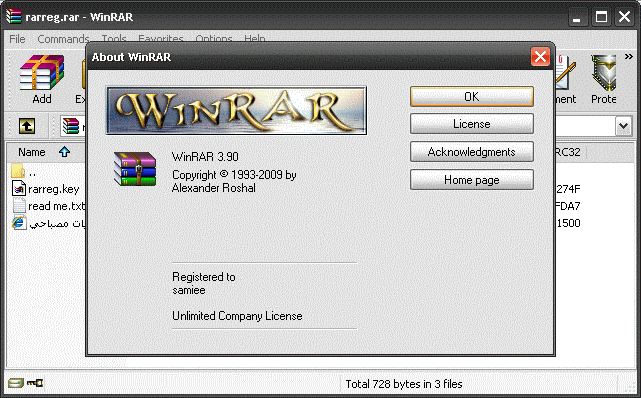This screenshot has width=641, height=398.
Task: Click the 'Unlimited Company License' text
Action: [x=237, y=316]
